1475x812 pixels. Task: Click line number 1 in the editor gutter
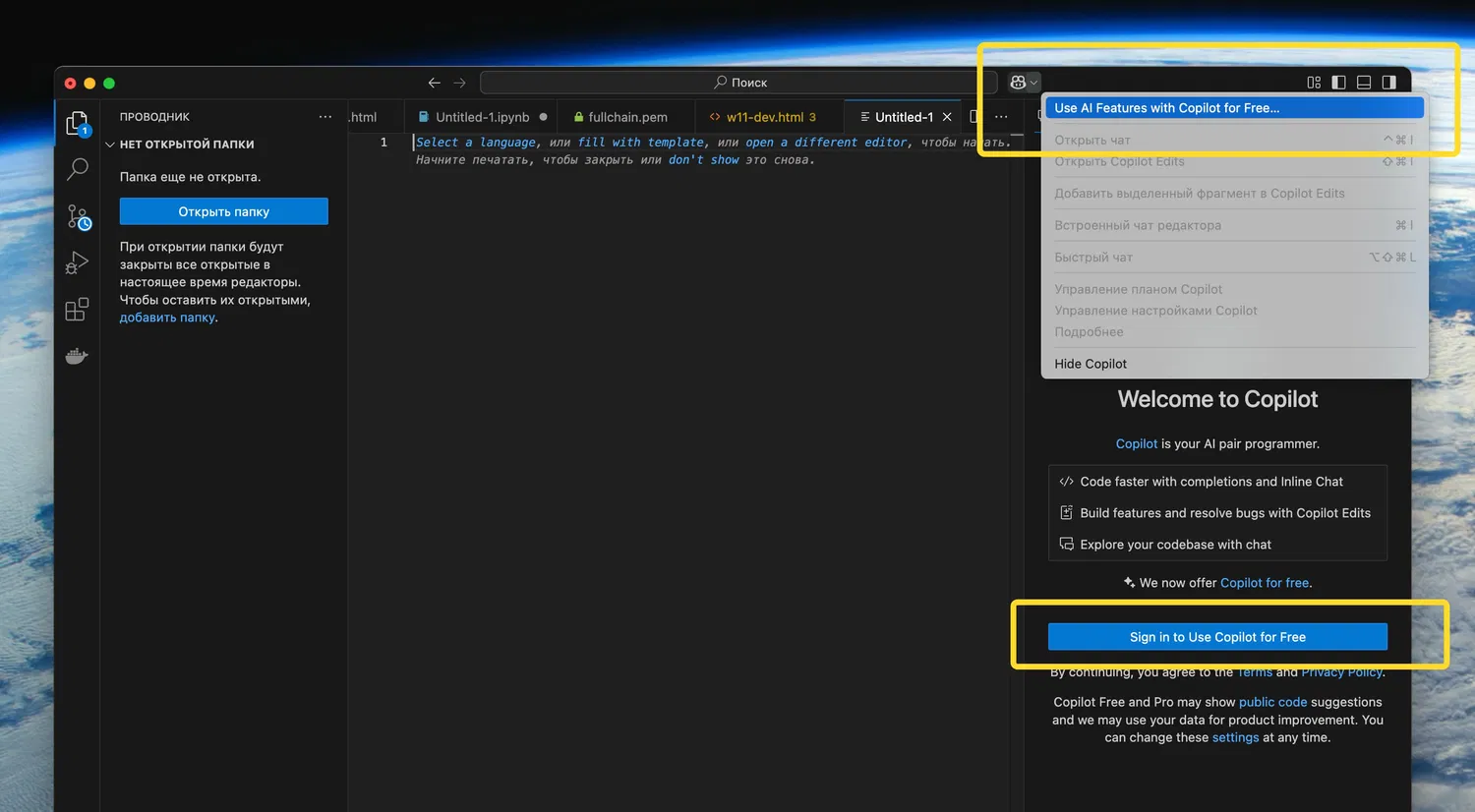(x=383, y=143)
